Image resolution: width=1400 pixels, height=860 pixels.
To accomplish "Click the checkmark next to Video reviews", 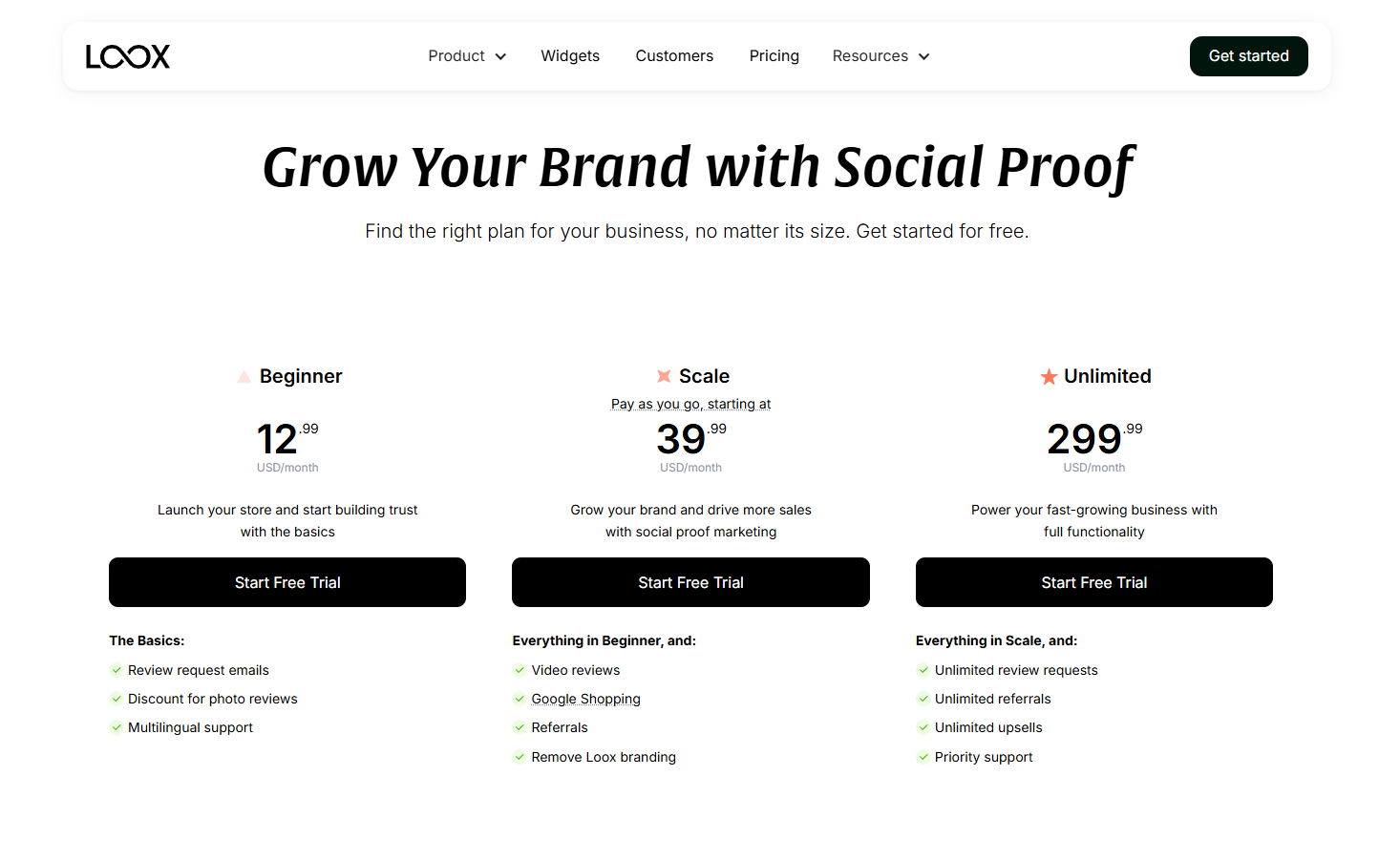I will coord(520,669).
